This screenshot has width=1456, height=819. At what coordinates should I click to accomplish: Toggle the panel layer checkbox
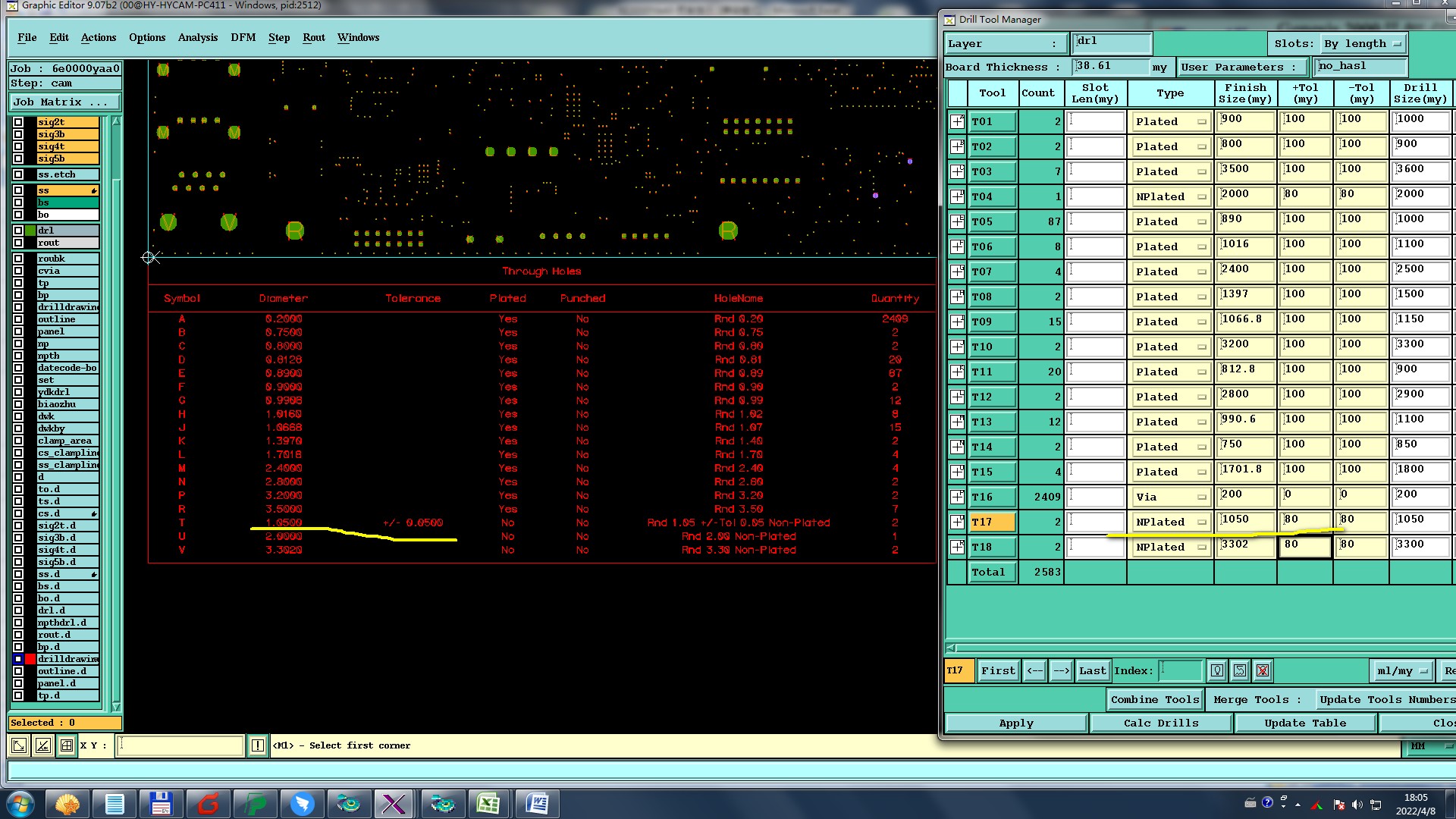18,331
